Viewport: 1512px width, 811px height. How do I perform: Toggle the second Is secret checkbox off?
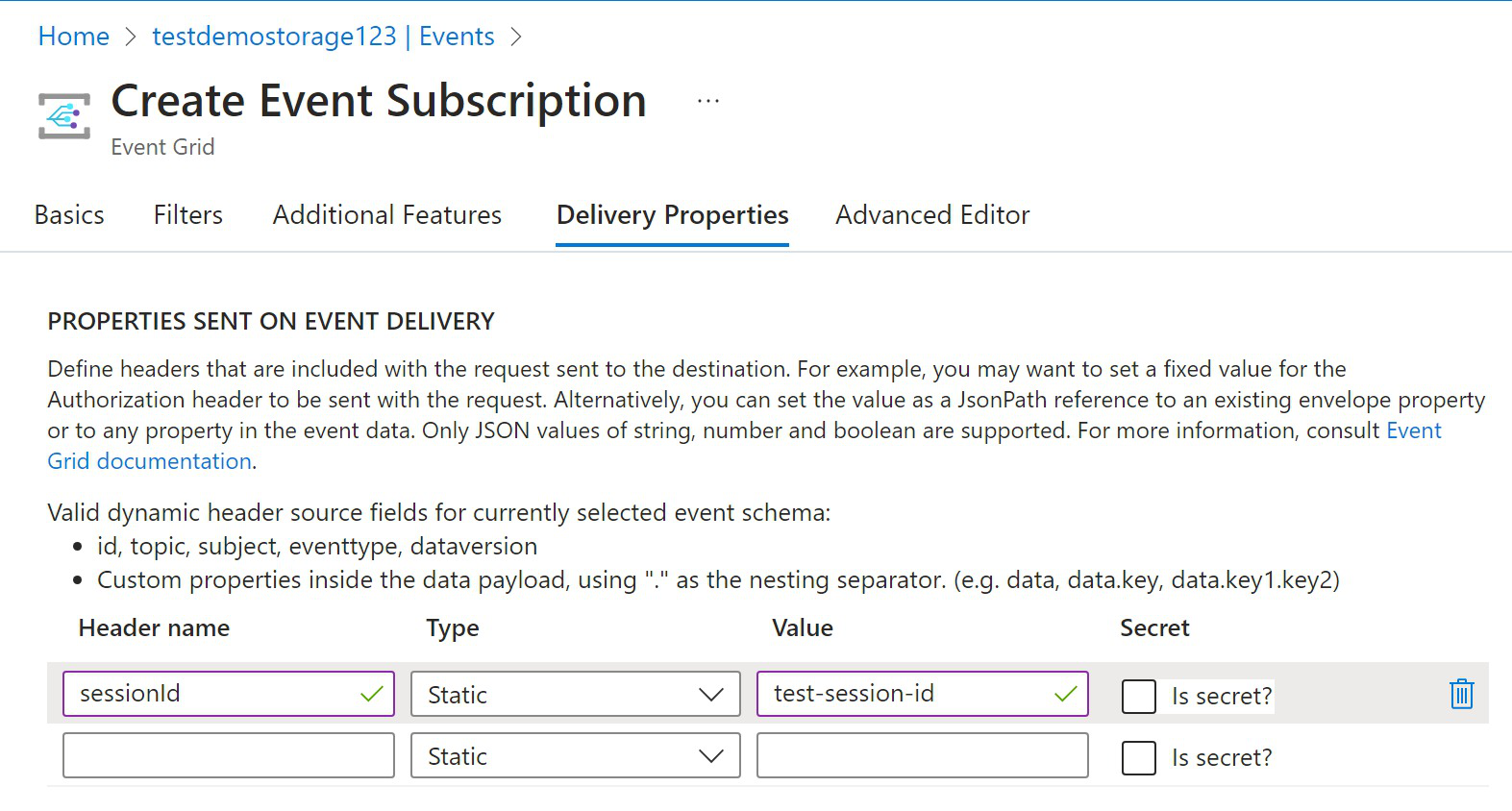pos(1138,757)
